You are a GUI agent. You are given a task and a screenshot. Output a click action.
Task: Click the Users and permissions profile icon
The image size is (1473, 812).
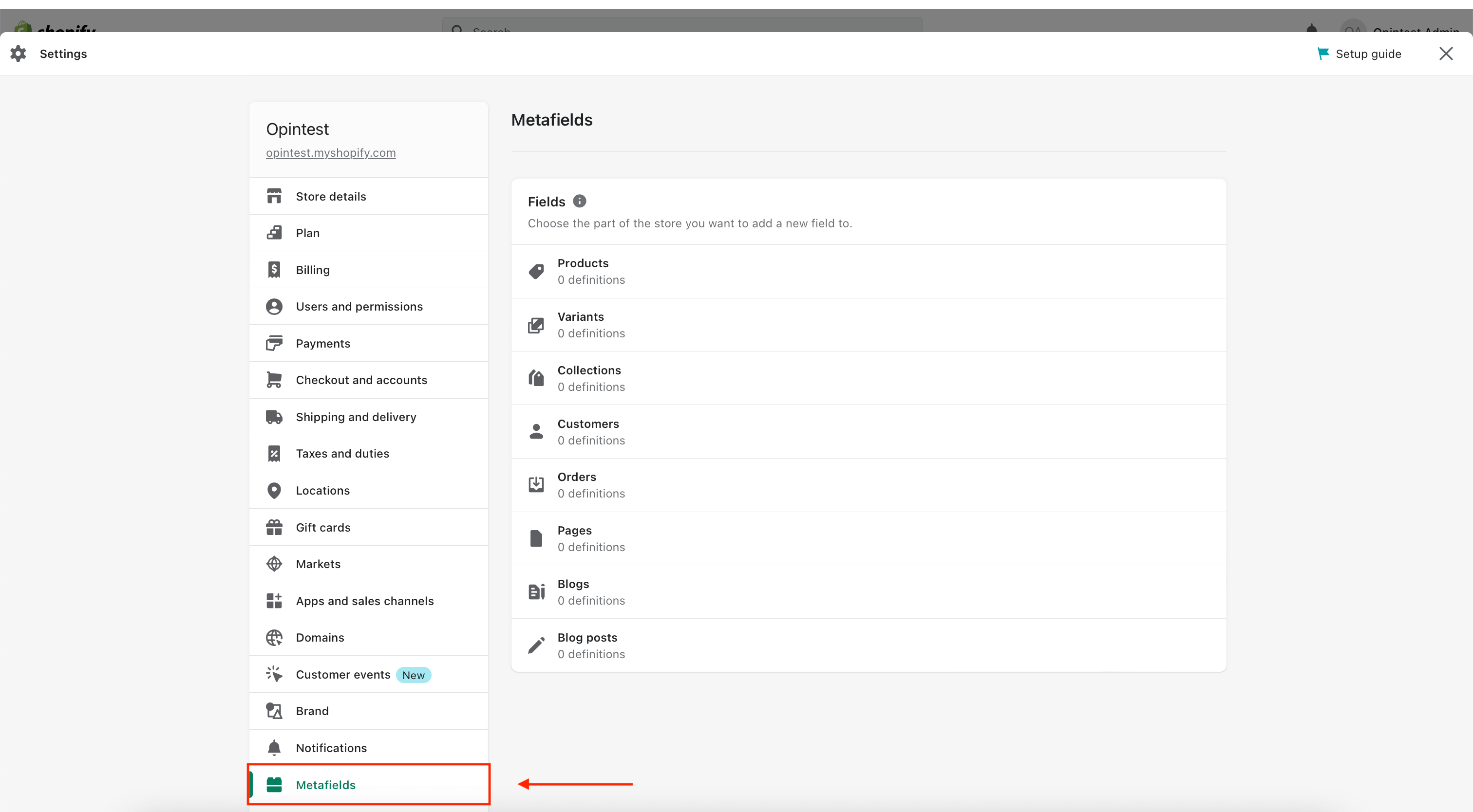click(274, 306)
